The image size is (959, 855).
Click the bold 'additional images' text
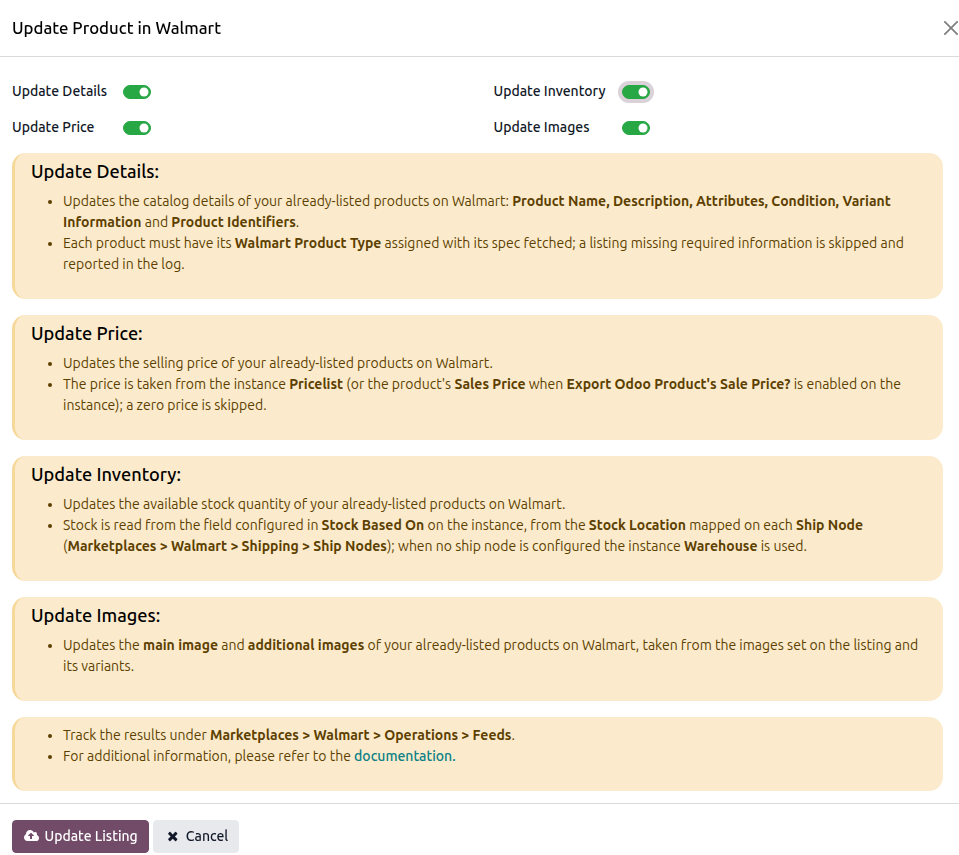point(305,645)
